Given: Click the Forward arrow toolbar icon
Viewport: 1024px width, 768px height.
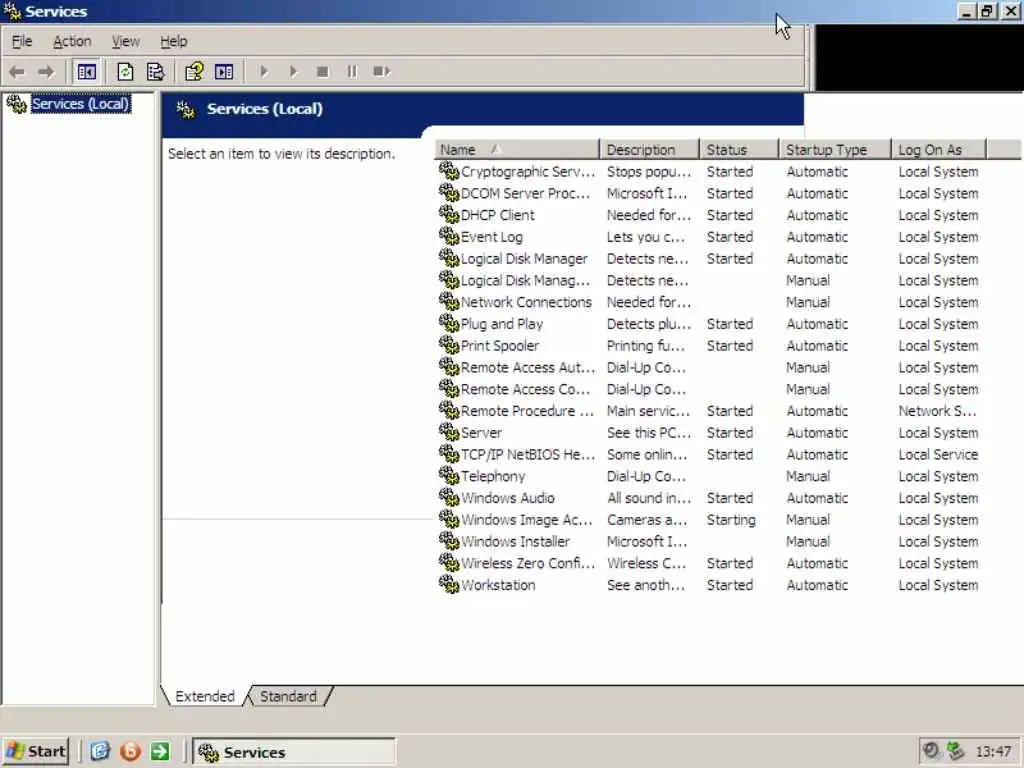Looking at the screenshot, I should coord(46,71).
